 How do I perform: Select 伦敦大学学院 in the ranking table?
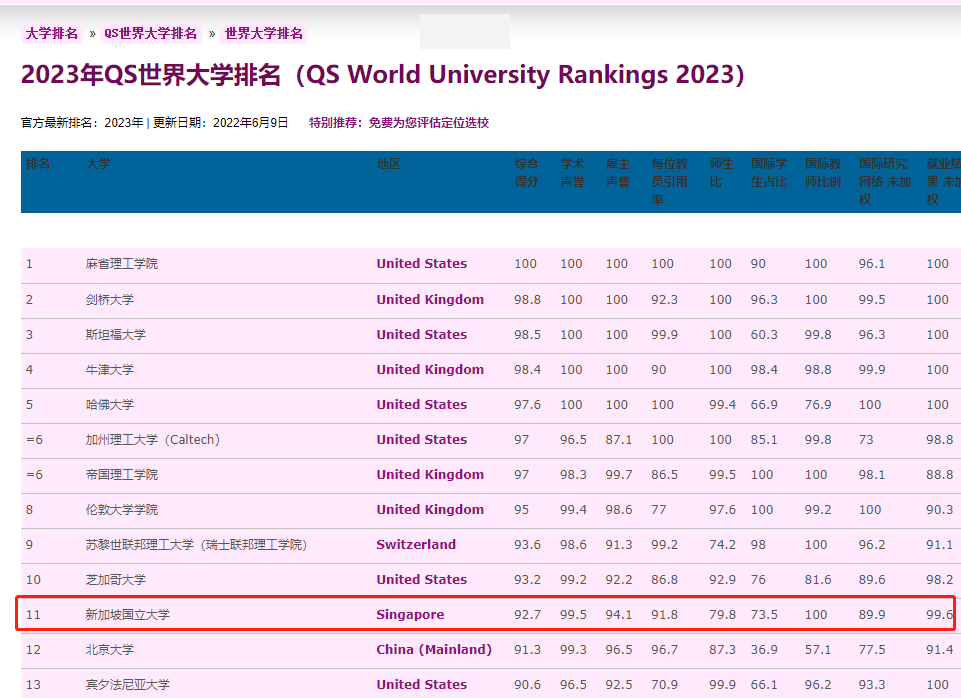[122, 509]
